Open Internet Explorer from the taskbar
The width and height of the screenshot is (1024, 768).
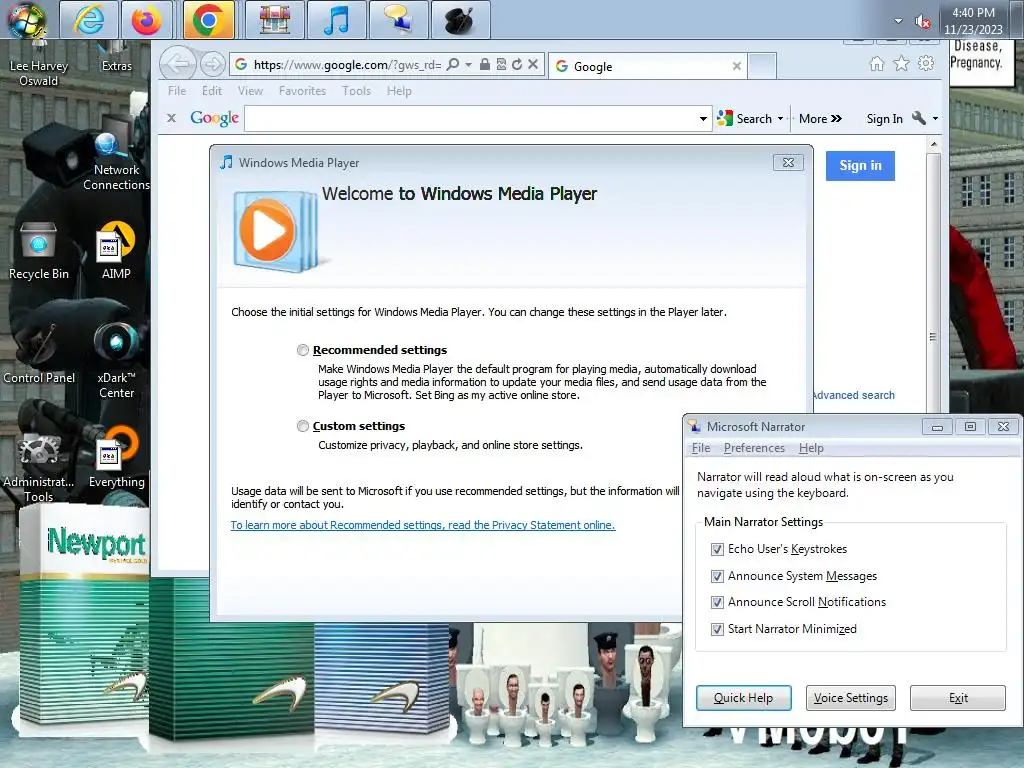point(89,20)
